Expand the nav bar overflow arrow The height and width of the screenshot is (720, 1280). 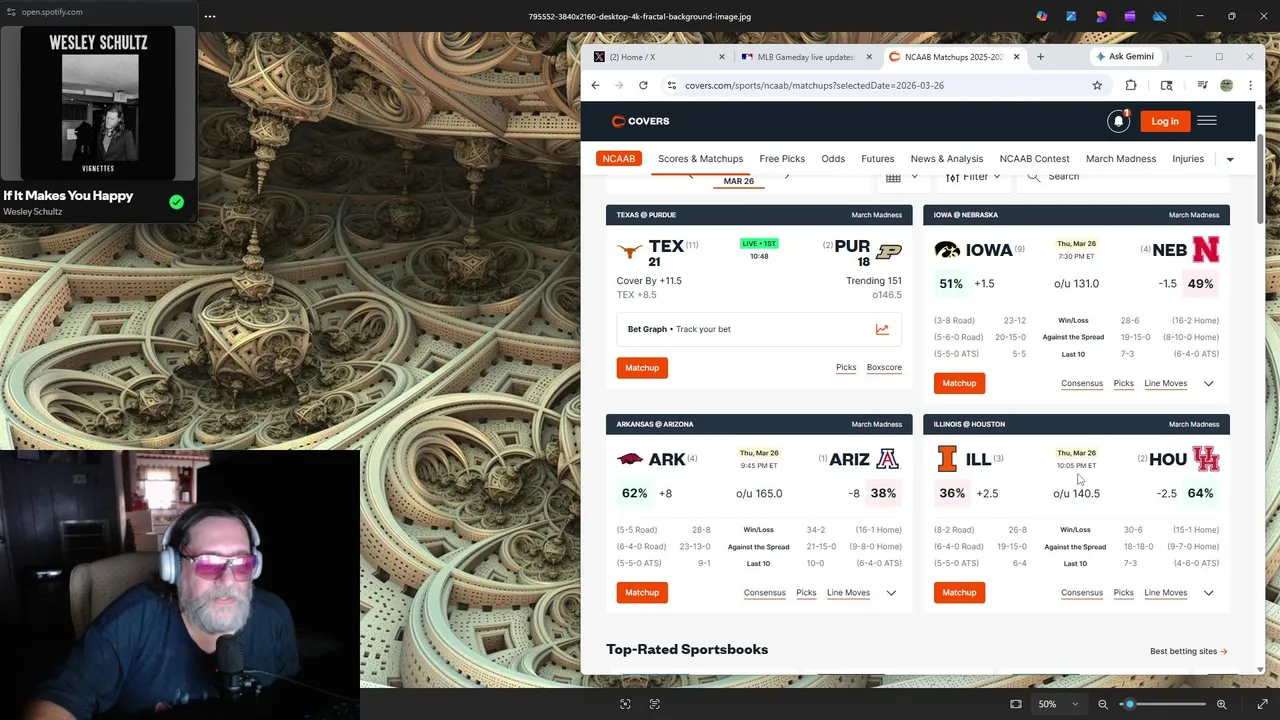(1230, 159)
